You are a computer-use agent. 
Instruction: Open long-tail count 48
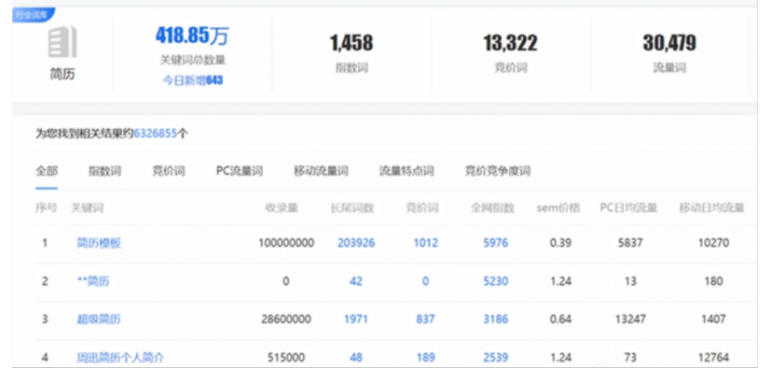pos(356,358)
